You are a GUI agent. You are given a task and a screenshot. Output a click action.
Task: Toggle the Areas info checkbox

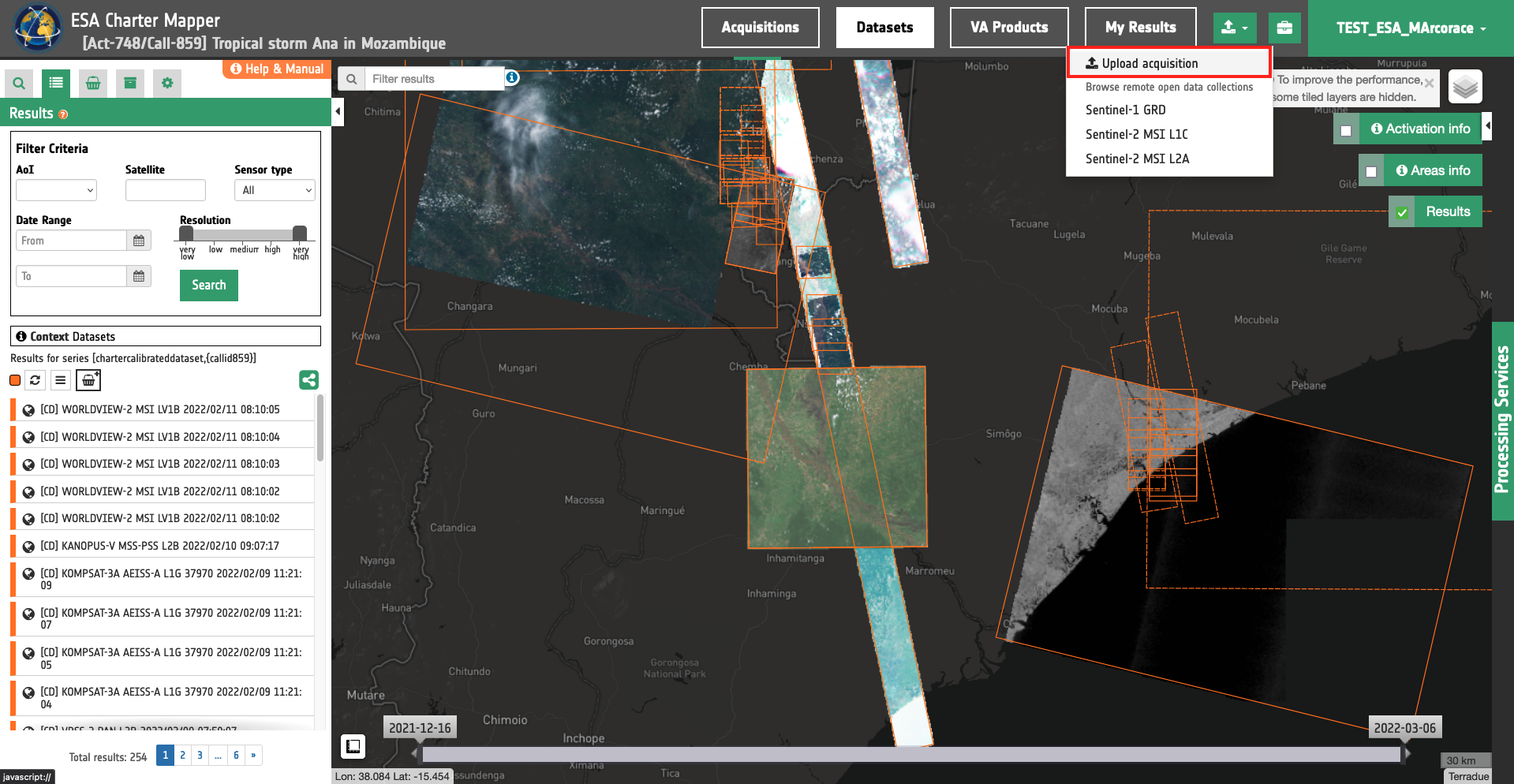pos(1371,171)
